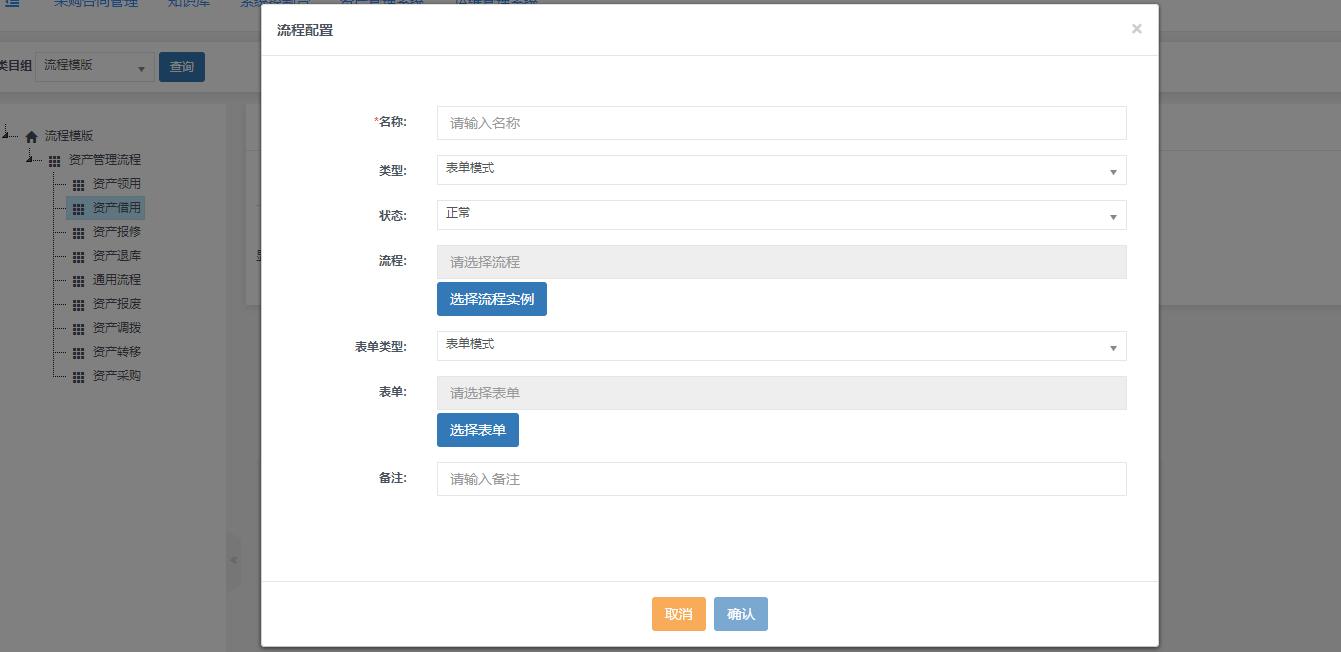The height and width of the screenshot is (652, 1341).
Task: Collapse the left panel using the arrow handle
Action: pos(233,560)
